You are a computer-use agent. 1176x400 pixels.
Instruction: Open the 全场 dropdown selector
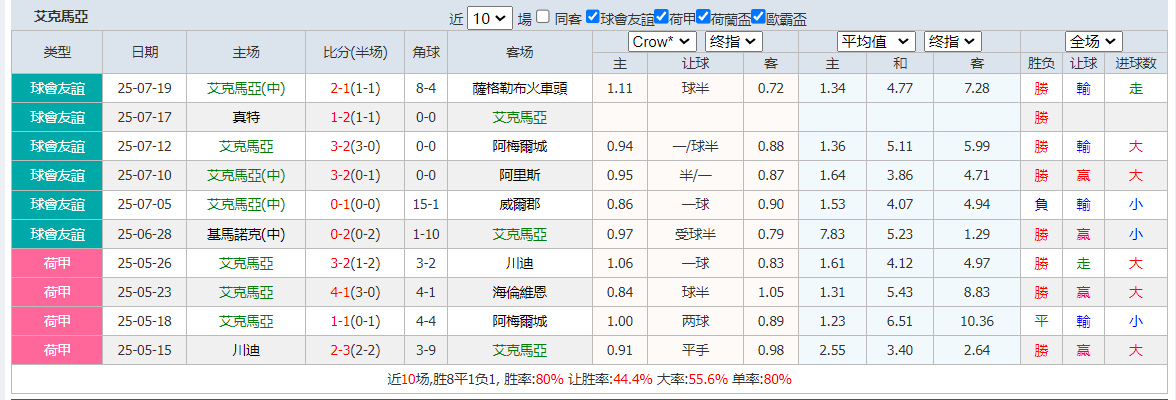[x=1093, y=41]
